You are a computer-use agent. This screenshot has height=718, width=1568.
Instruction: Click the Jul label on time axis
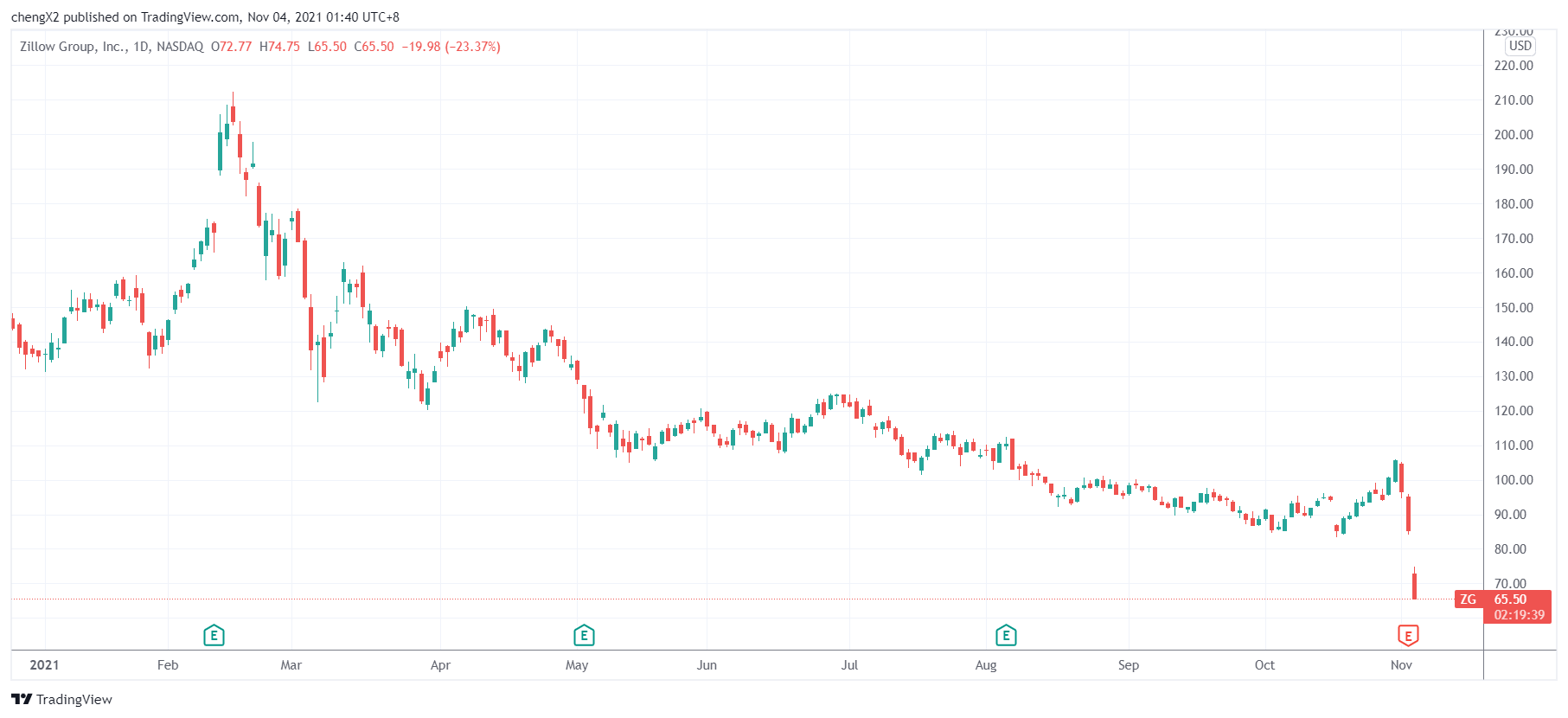pos(849,665)
